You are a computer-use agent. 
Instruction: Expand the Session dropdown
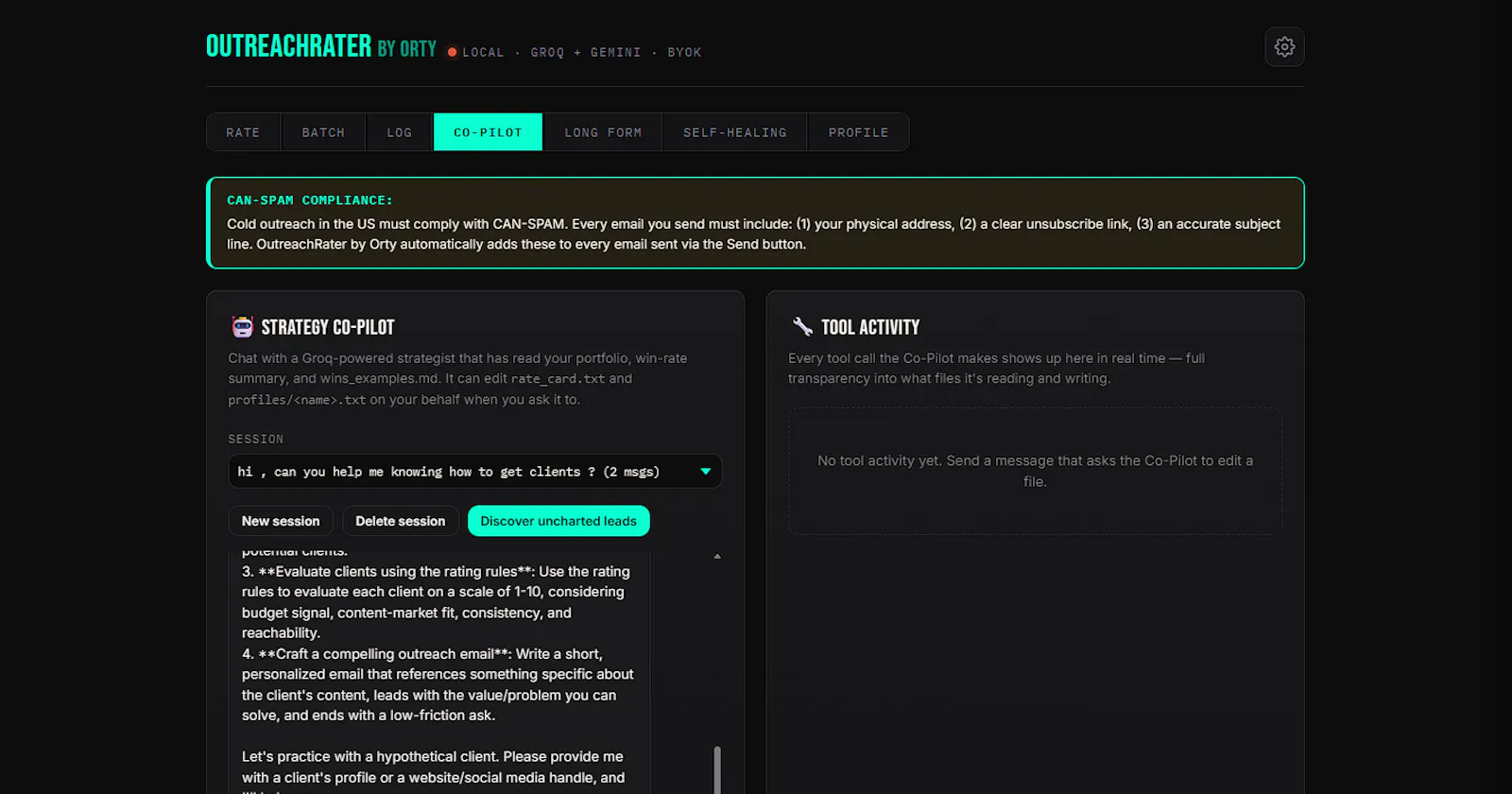click(474, 471)
